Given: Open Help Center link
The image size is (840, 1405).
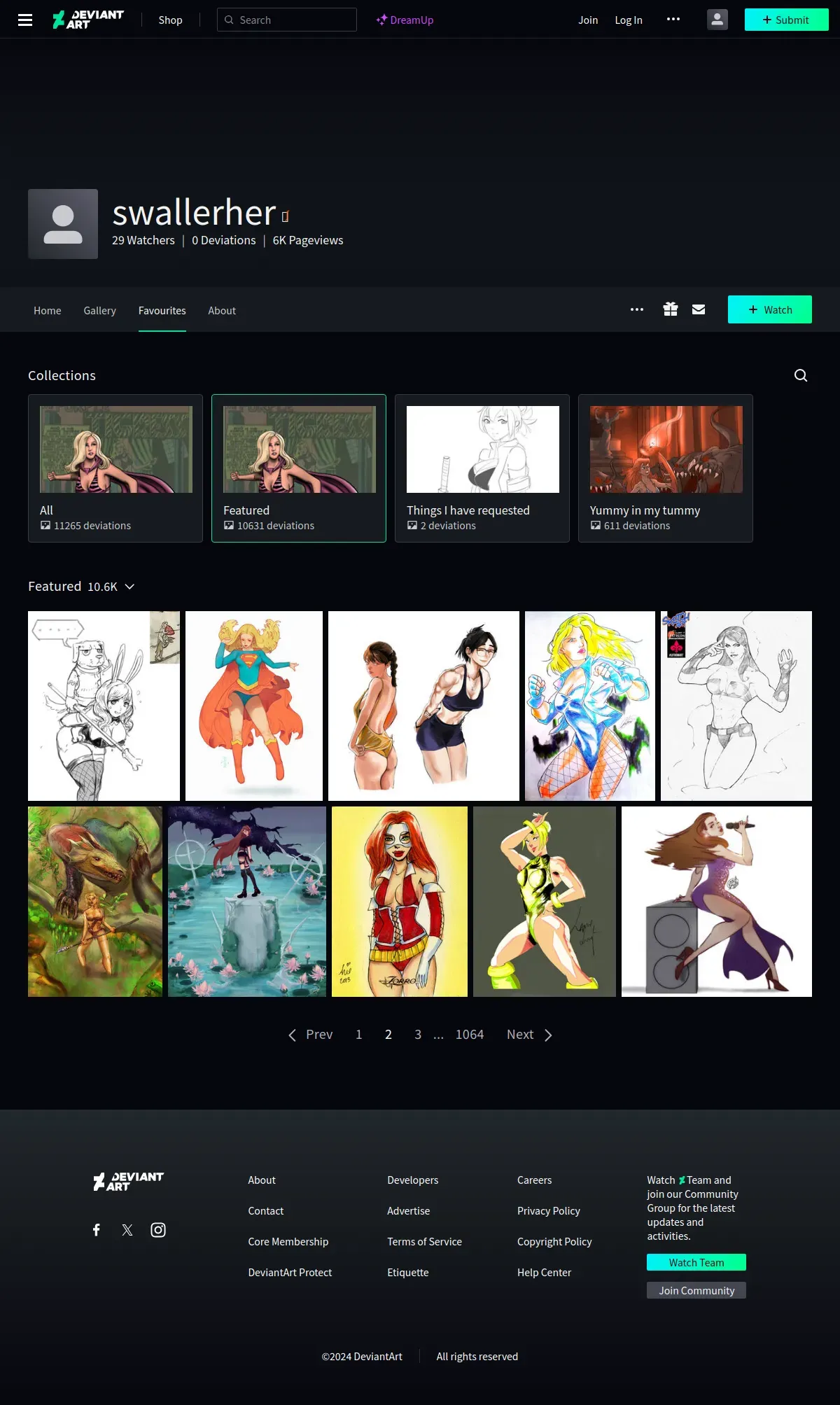Looking at the screenshot, I should click(545, 1273).
